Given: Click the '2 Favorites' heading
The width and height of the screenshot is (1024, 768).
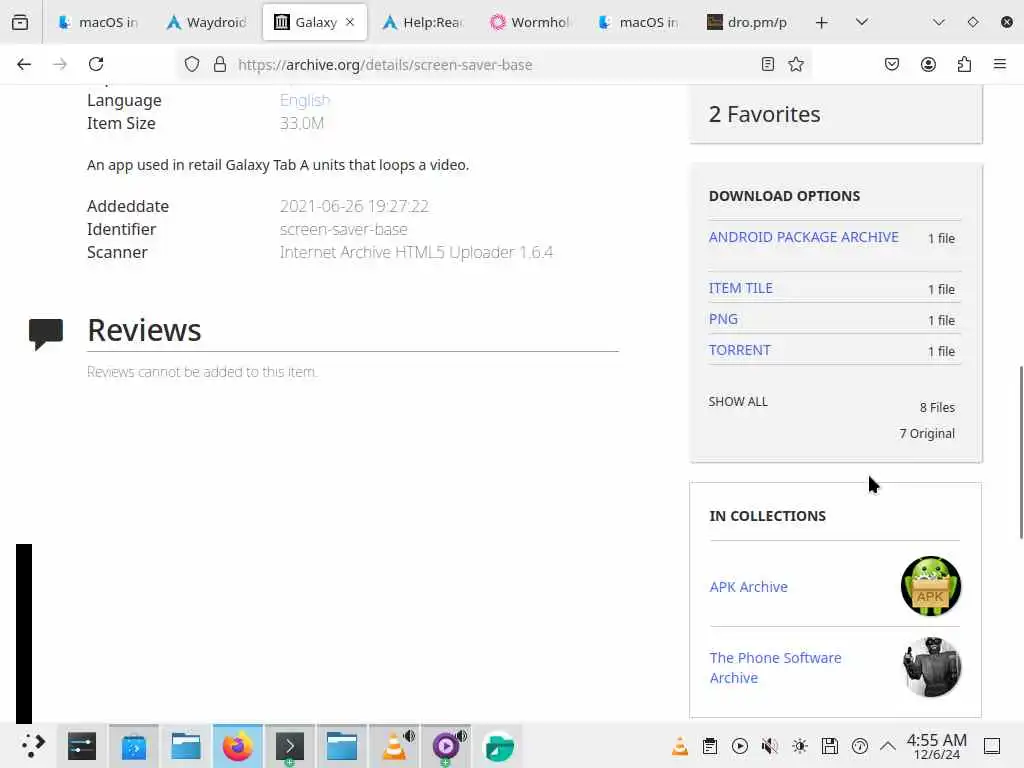Looking at the screenshot, I should 765,114.
